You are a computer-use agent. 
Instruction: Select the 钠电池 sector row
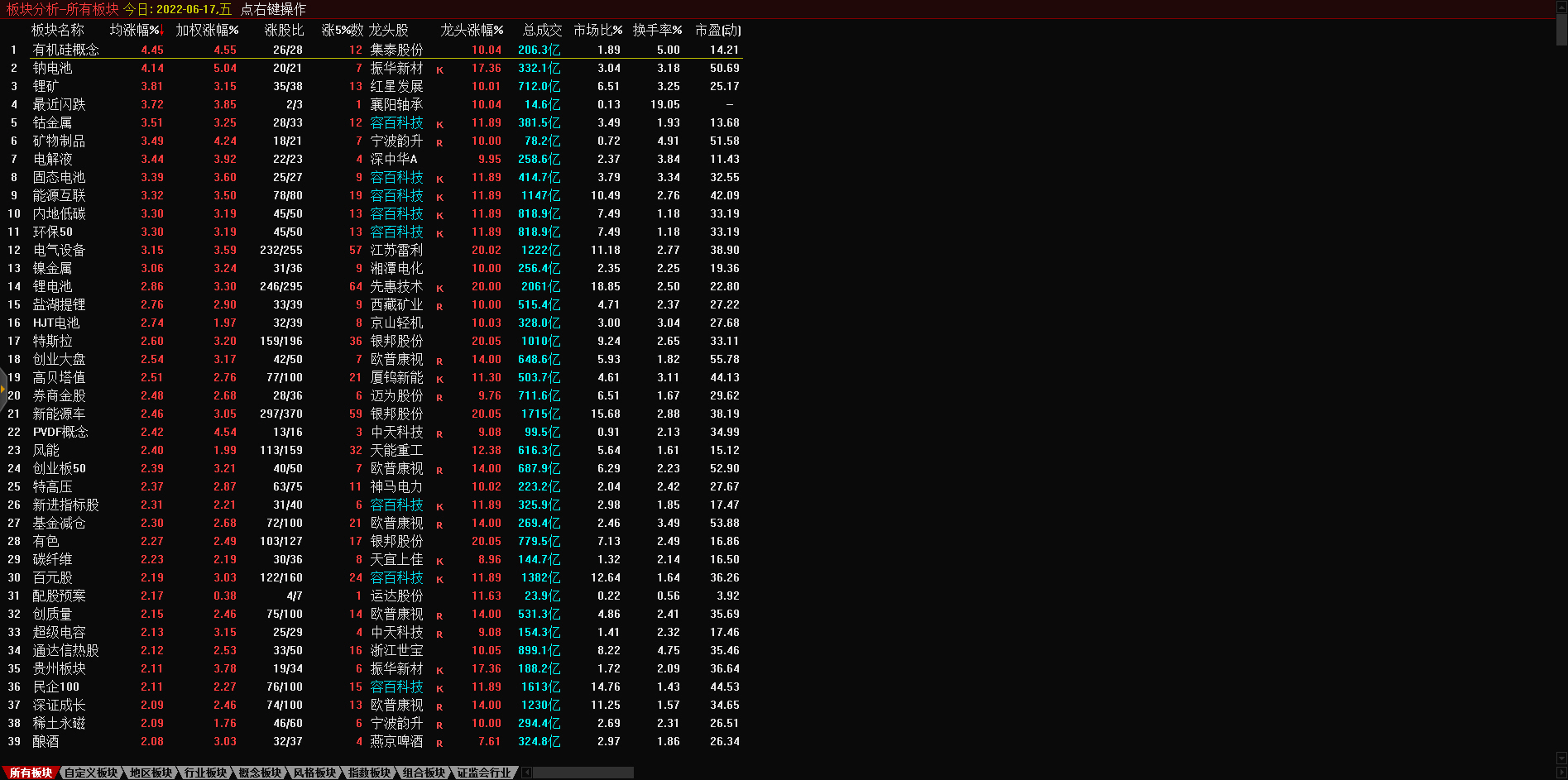(x=52, y=69)
